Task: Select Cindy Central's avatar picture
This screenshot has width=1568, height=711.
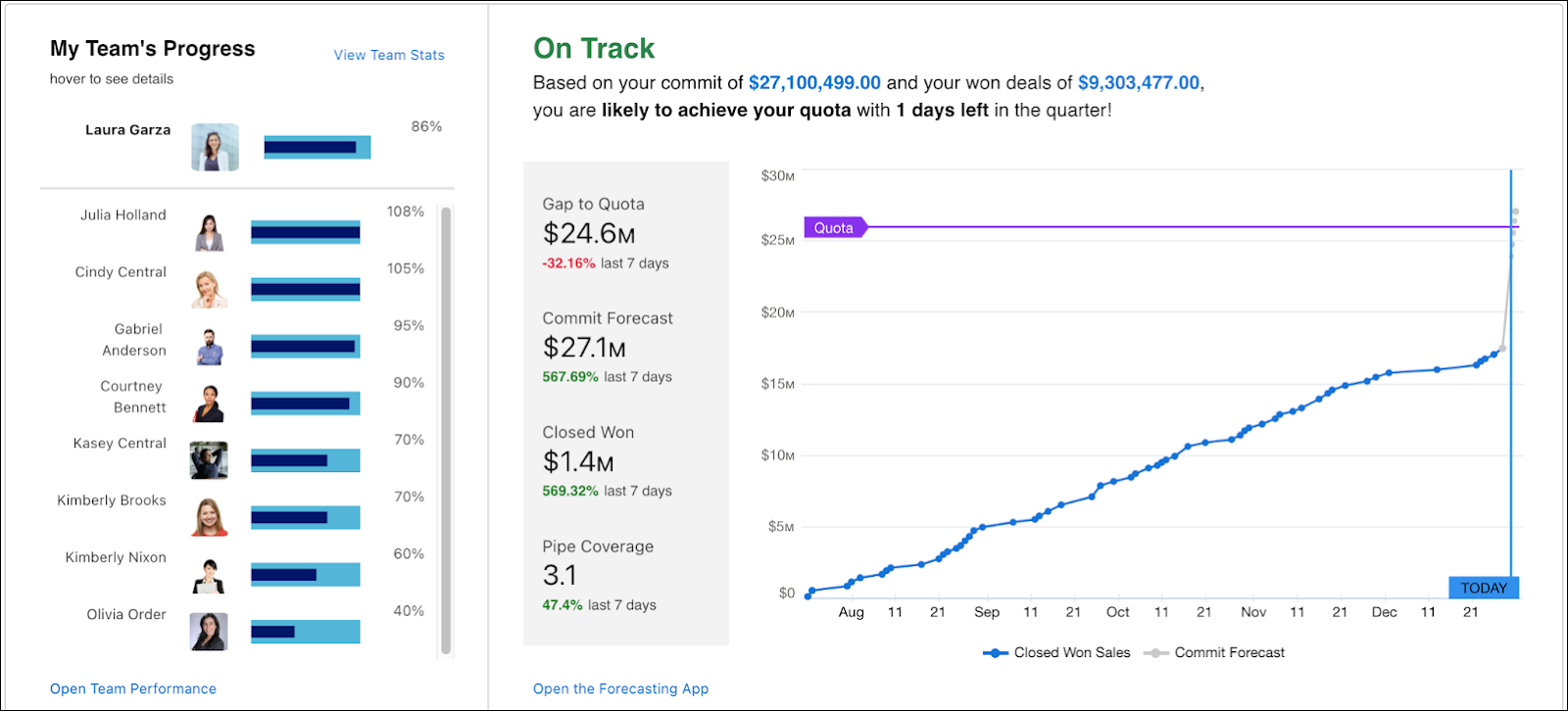Action: click(x=209, y=289)
